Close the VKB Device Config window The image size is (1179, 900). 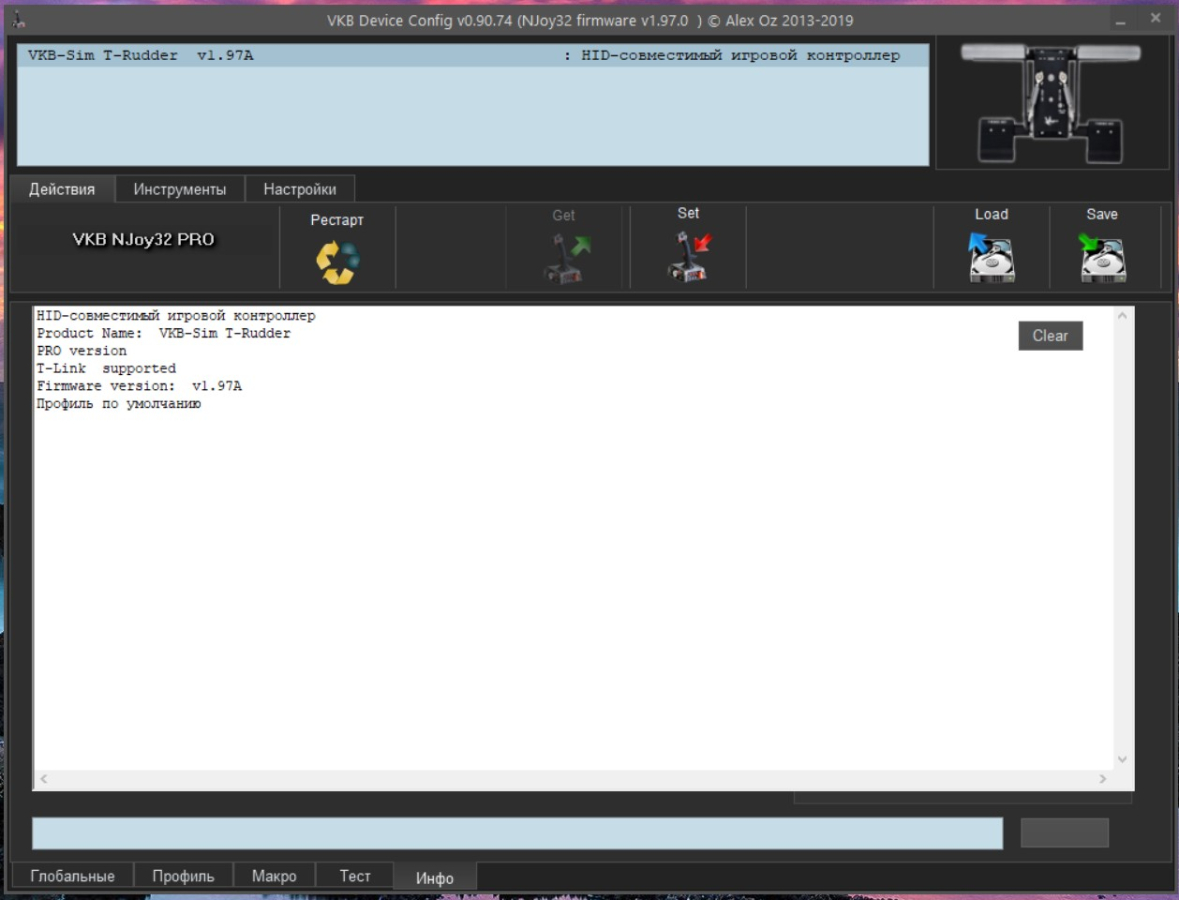pyautogui.click(x=1155, y=19)
